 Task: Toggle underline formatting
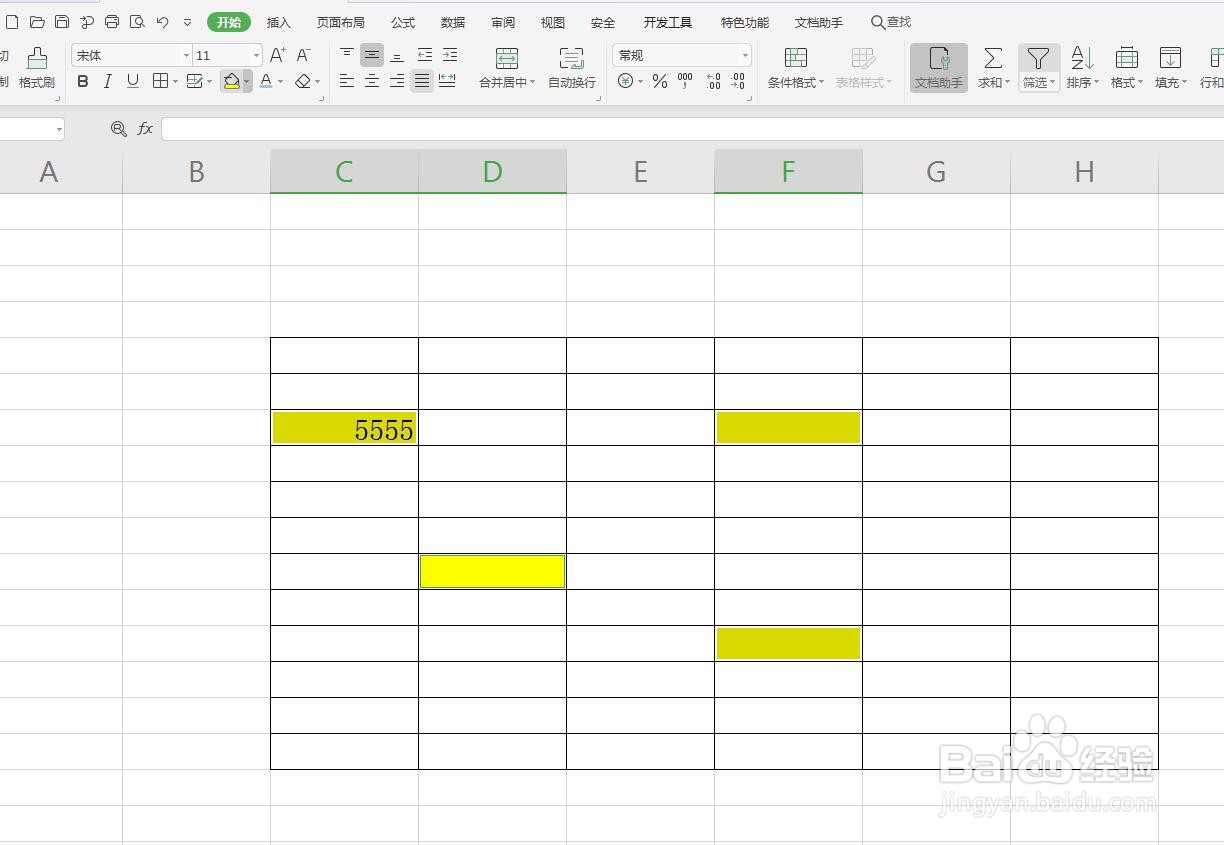tap(133, 81)
